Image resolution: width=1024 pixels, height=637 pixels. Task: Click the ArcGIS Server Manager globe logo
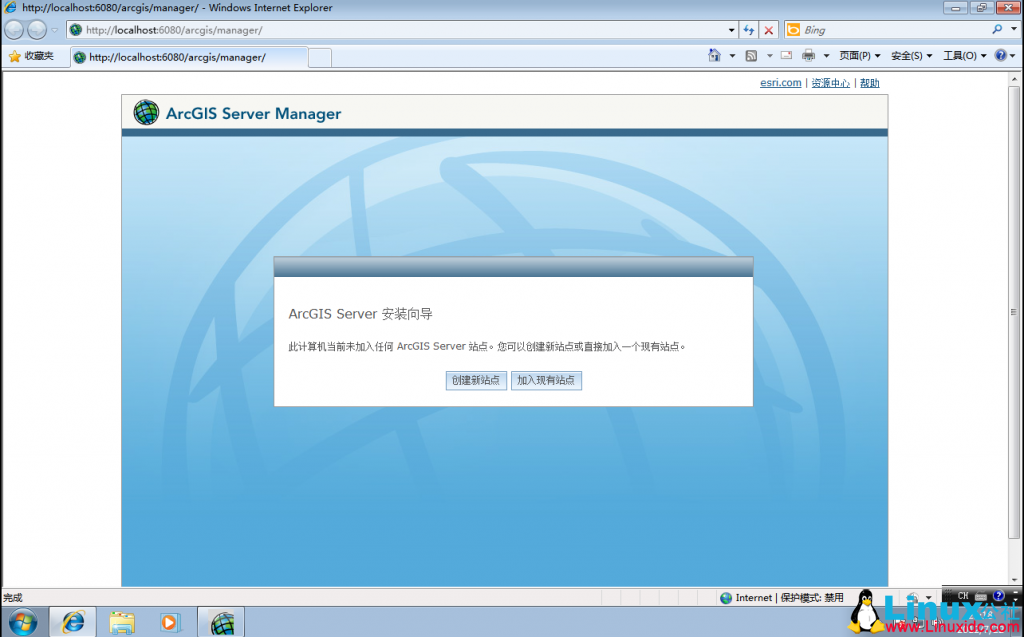click(146, 112)
